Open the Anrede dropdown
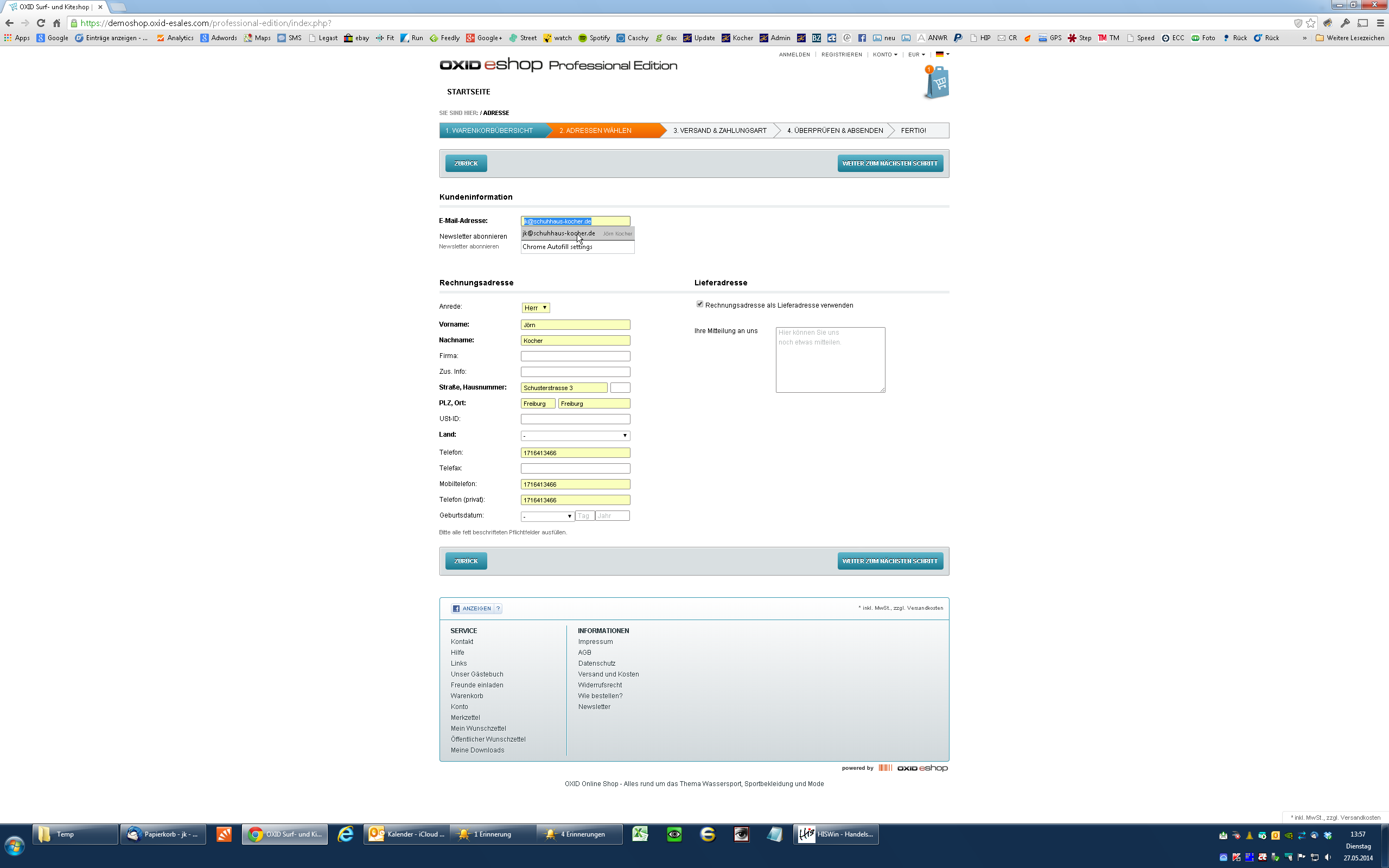 tap(536, 308)
